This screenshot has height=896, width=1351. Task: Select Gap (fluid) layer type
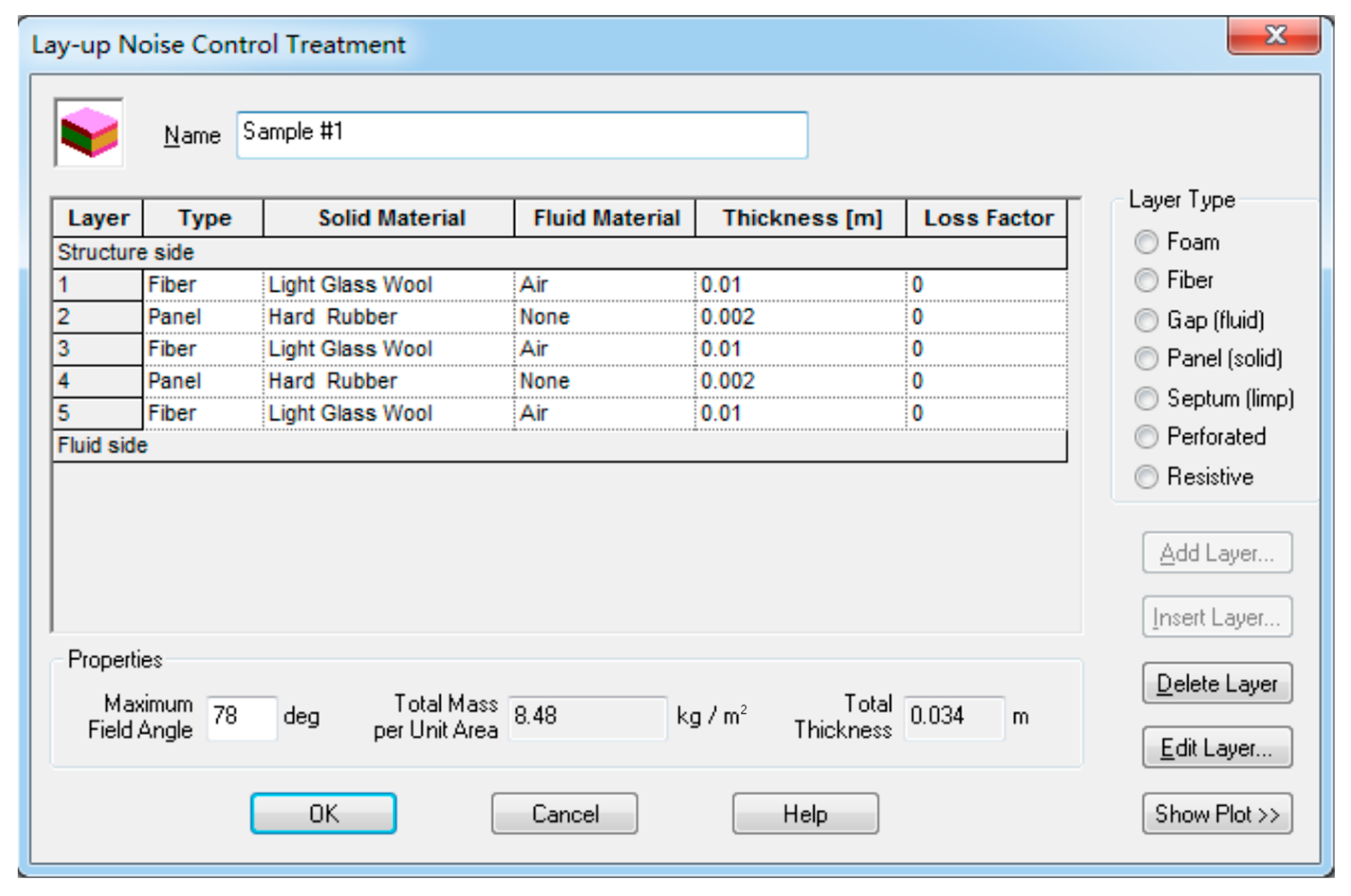pos(1146,320)
